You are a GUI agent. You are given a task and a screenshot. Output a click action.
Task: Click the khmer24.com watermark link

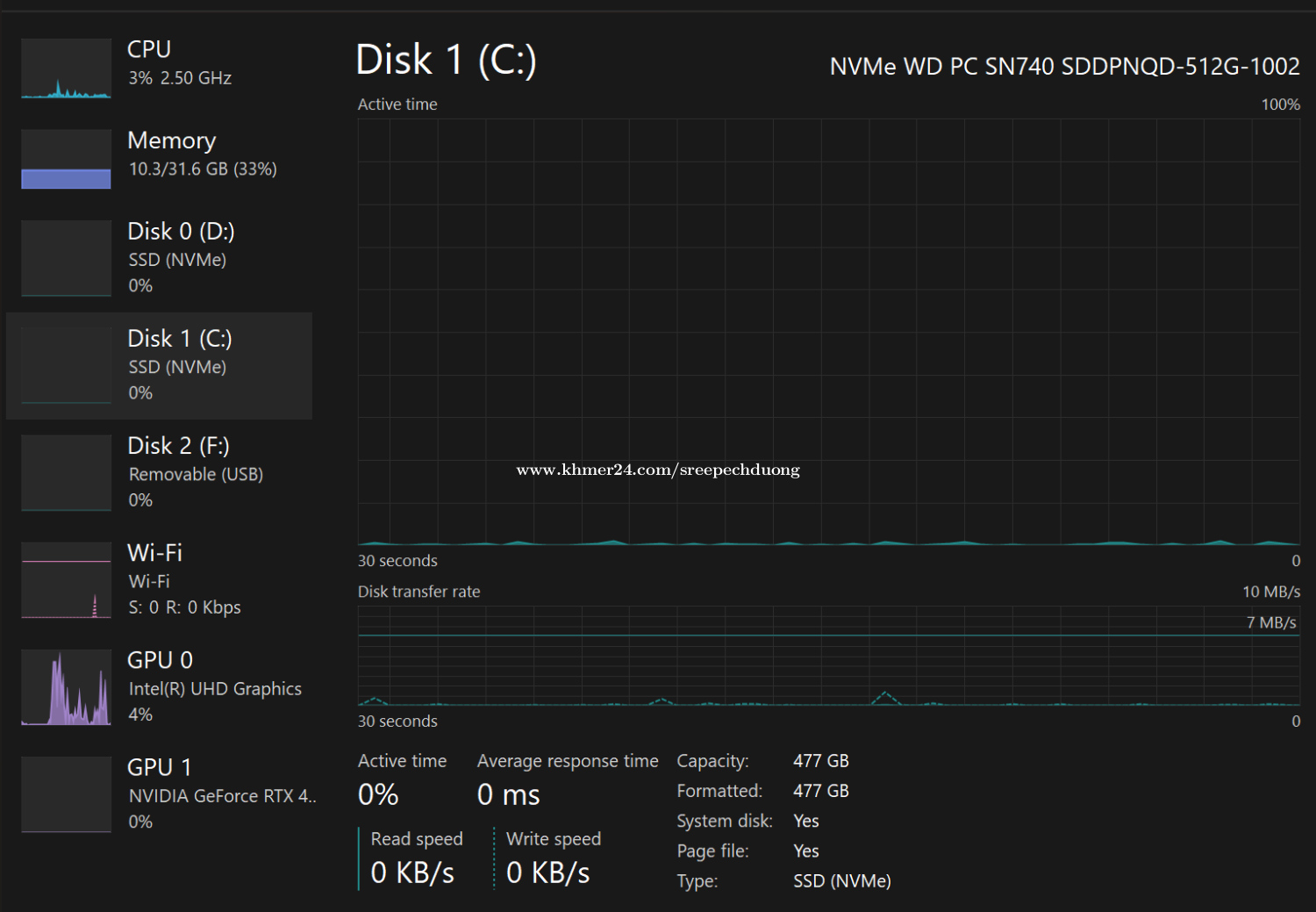coord(658,470)
